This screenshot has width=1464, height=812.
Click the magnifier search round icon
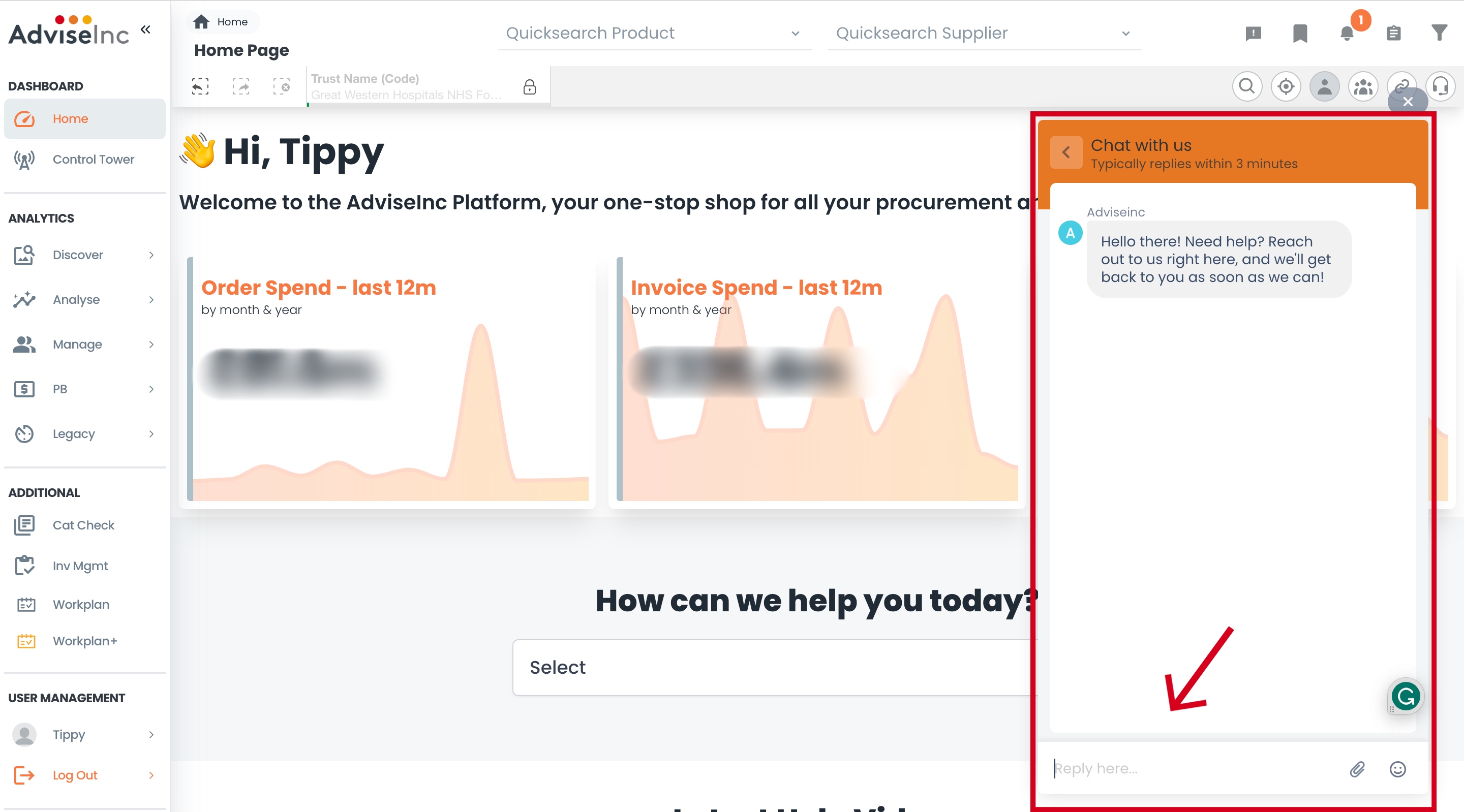[x=1247, y=86]
